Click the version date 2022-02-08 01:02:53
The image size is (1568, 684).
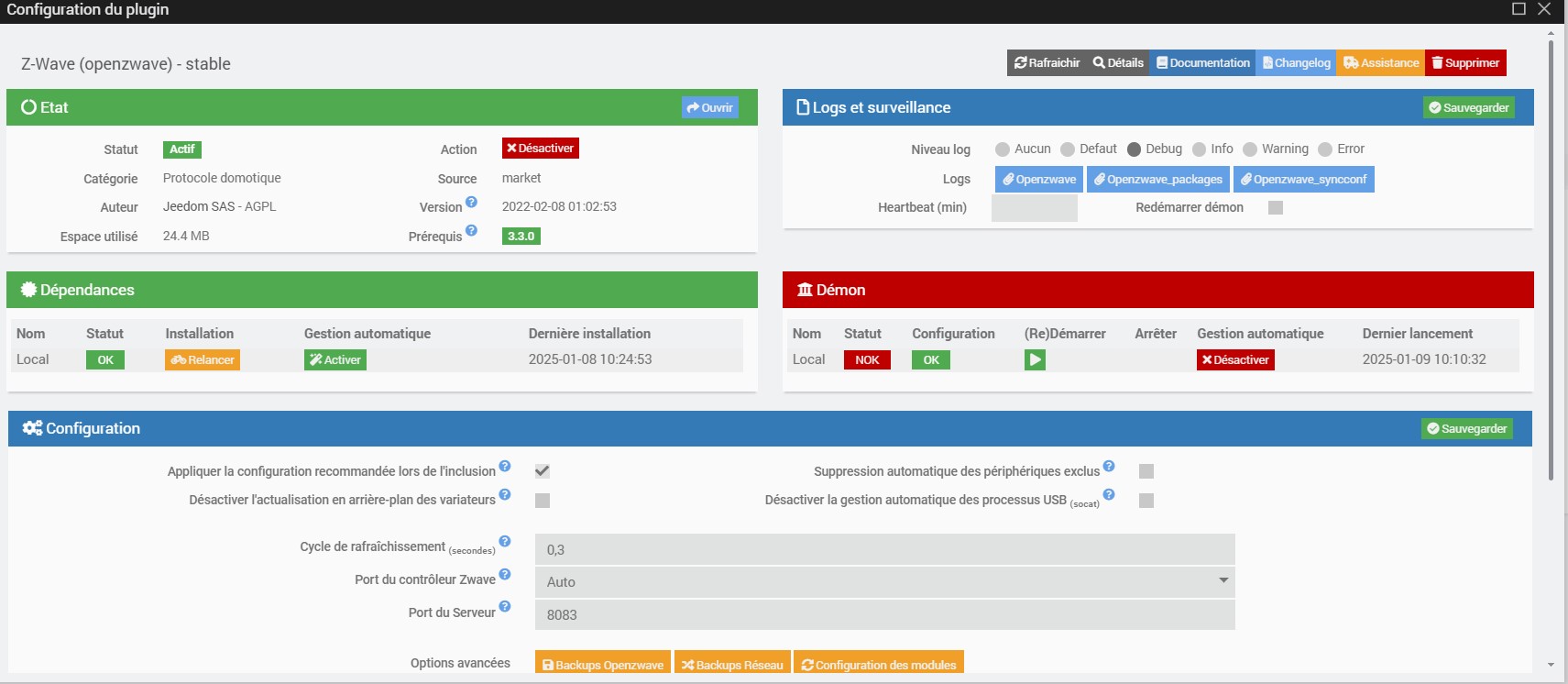pos(559,206)
